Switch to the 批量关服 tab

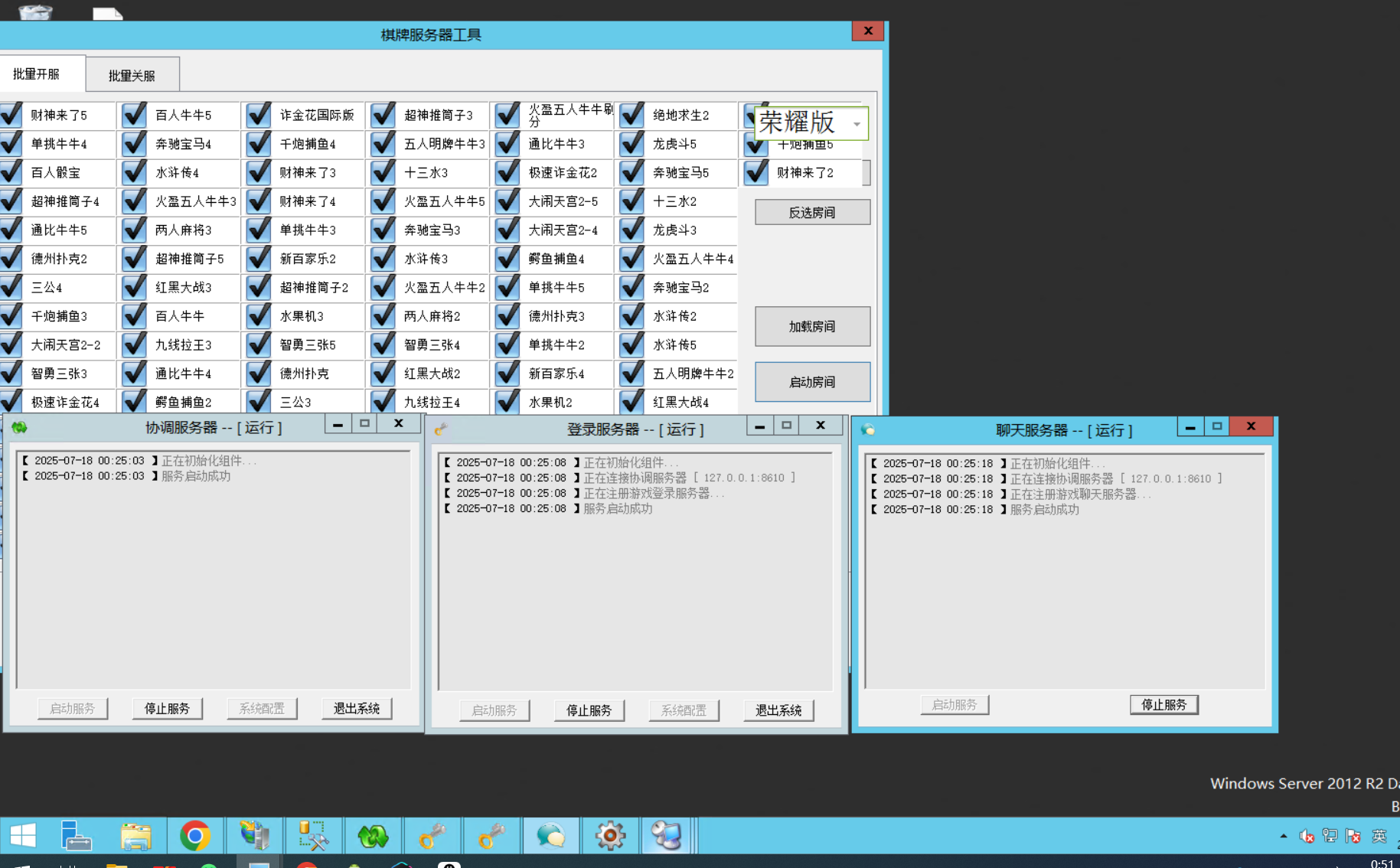(x=132, y=75)
